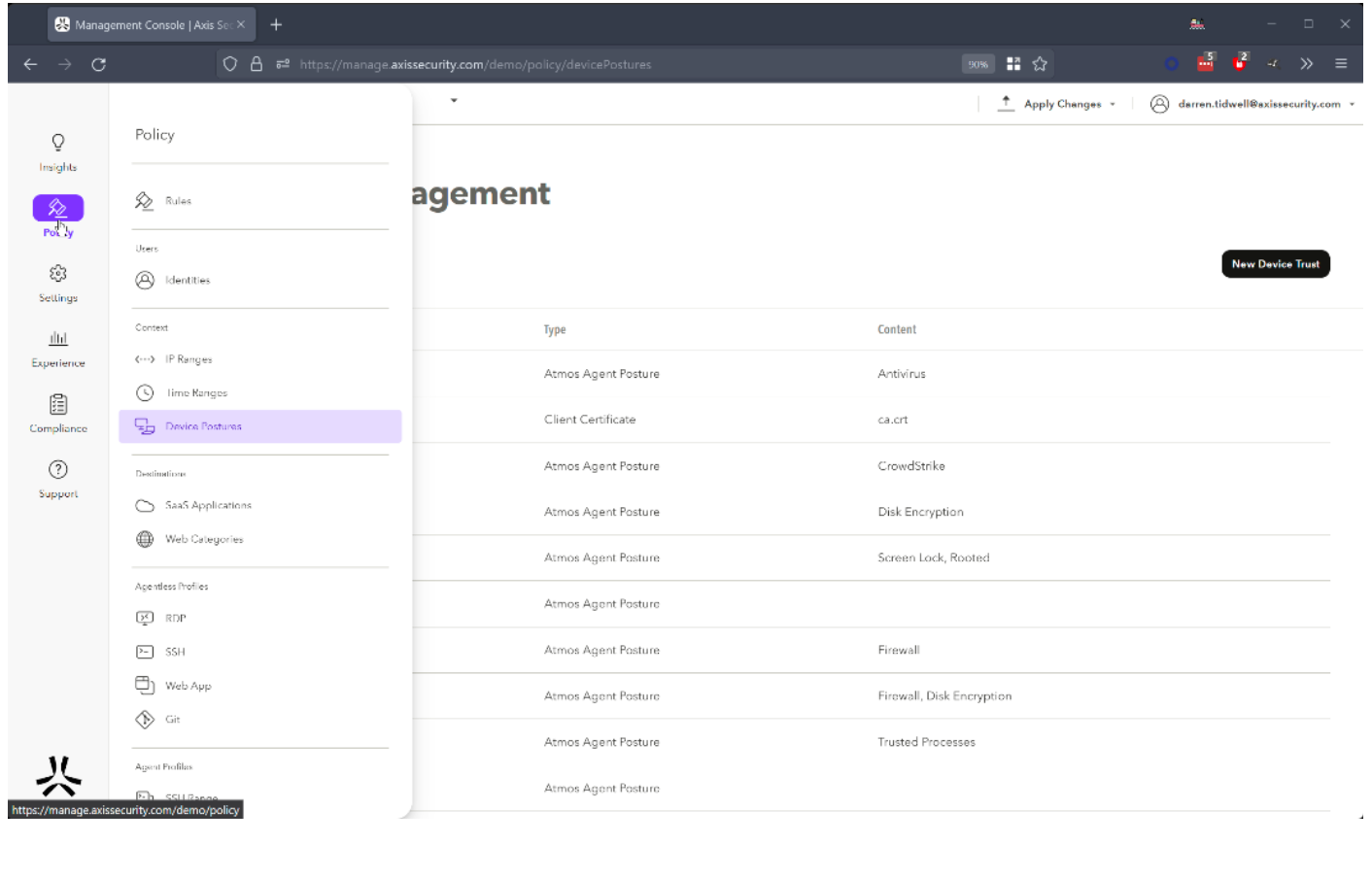Click the Client Certificate type cell
Viewport: 1372px width, 878px height.
(x=590, y=420)
